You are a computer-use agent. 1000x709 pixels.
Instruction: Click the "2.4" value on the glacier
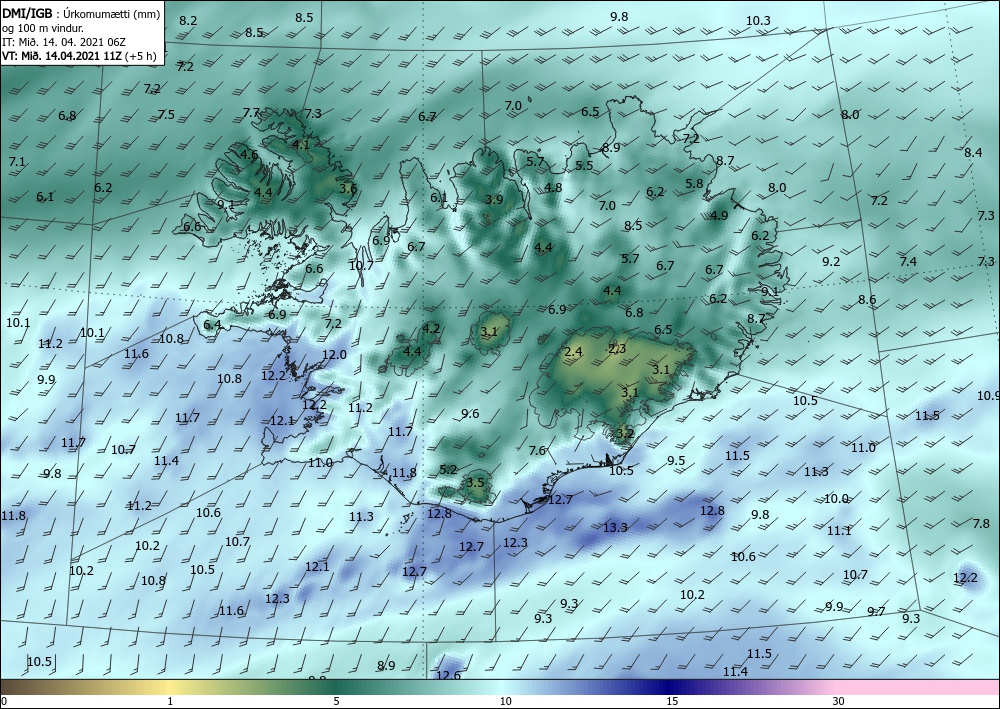tap(573, 351)
